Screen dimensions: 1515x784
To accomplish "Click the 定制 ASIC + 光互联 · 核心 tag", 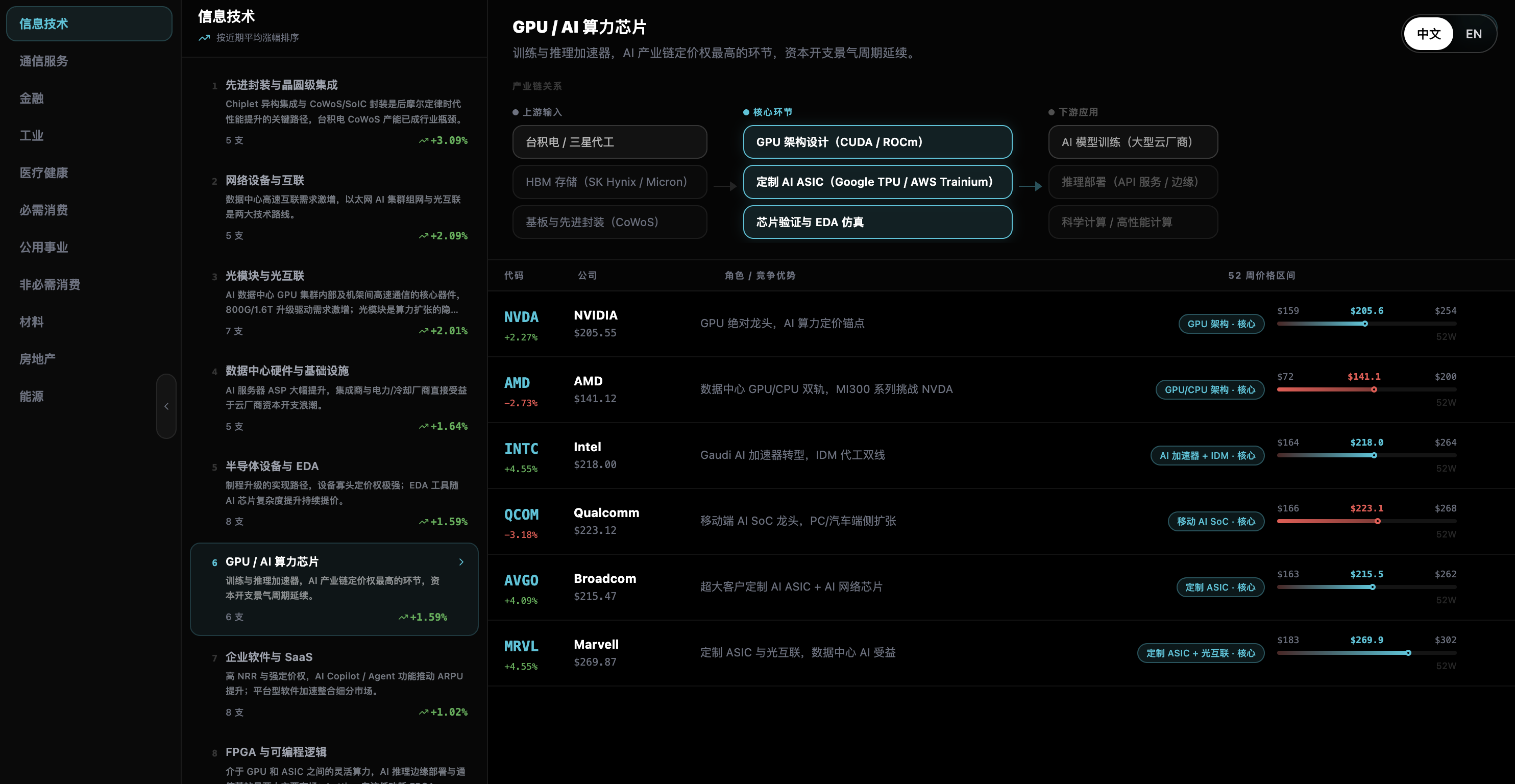I will pyautogui.click(x=1201, y=653).
